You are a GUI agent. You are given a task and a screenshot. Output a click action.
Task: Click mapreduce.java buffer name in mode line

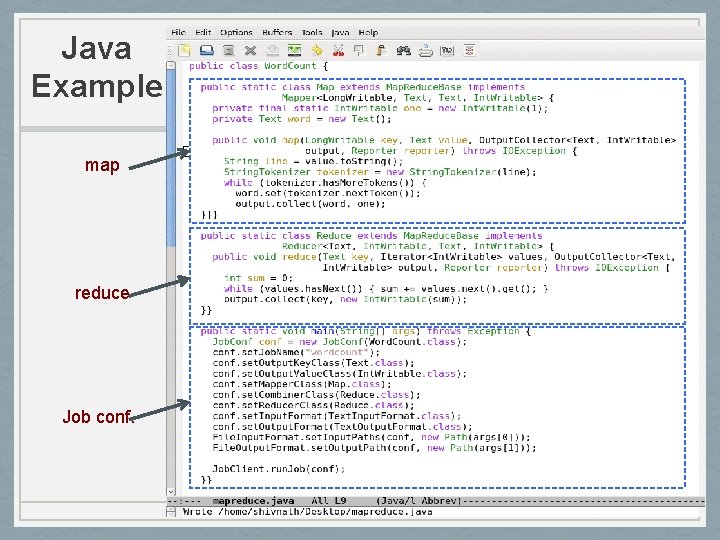pyautogui.click(x=253, y=501)
